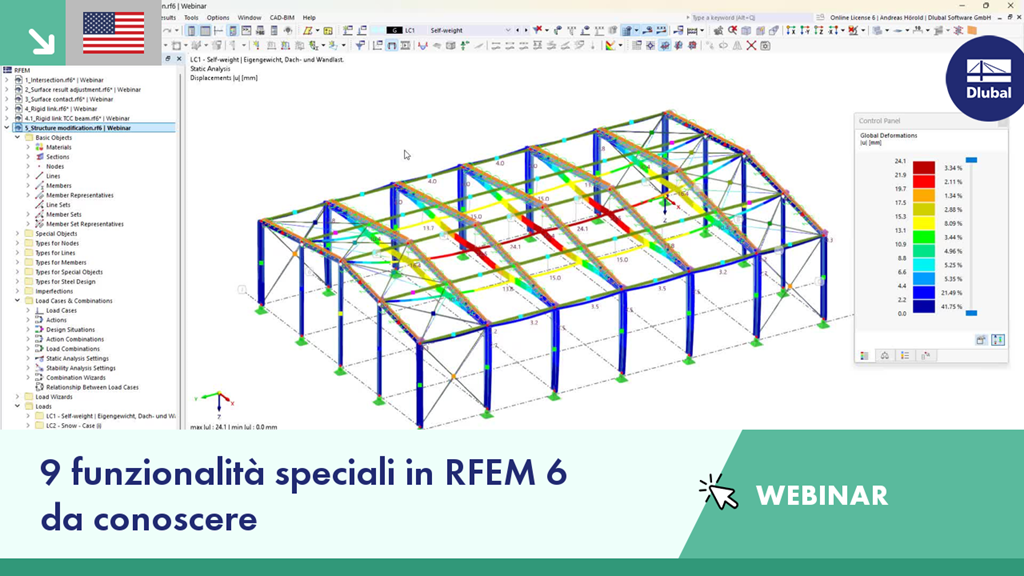Click the scale range edit button
The image size is (1024, 576).
coord(998,340)
